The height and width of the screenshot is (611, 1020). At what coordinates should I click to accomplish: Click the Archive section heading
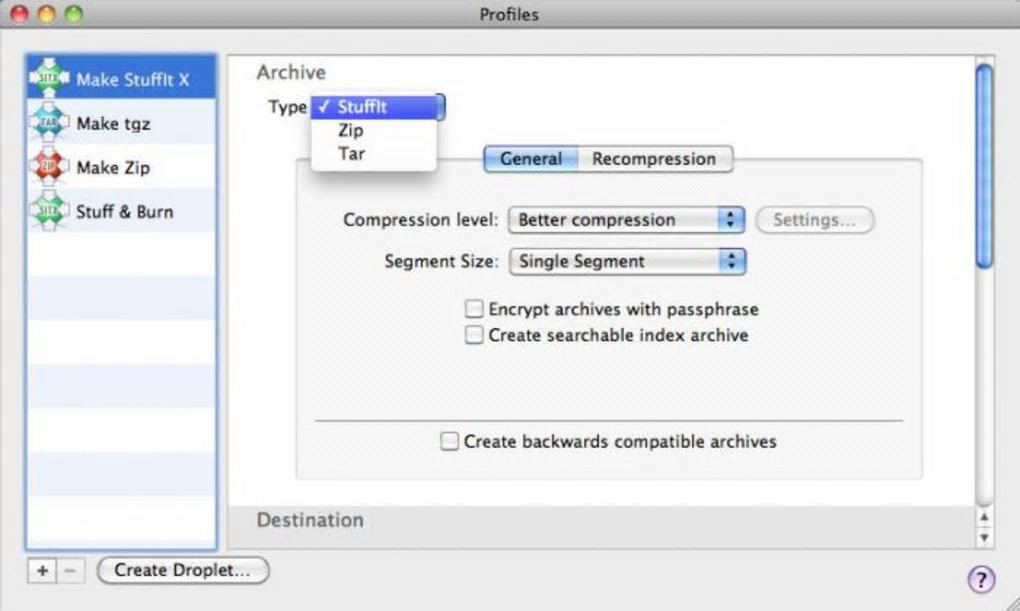click(x=291, y=72)
